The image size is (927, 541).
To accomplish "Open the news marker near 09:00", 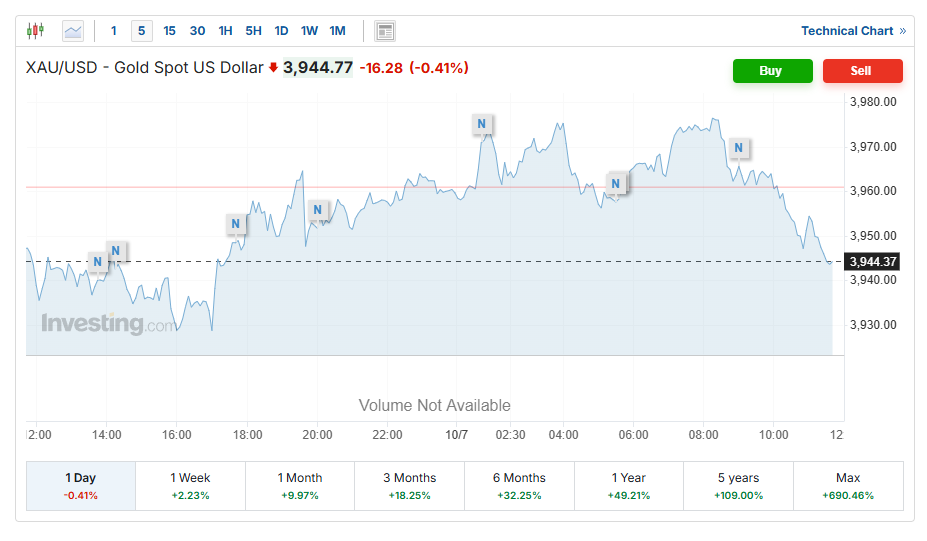I will coord(739,149).
